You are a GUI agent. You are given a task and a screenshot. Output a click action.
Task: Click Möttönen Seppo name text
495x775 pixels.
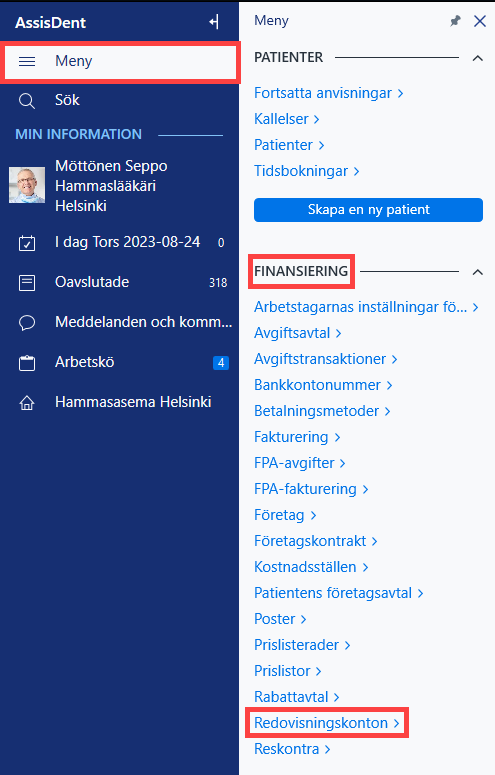pos(111,166)
